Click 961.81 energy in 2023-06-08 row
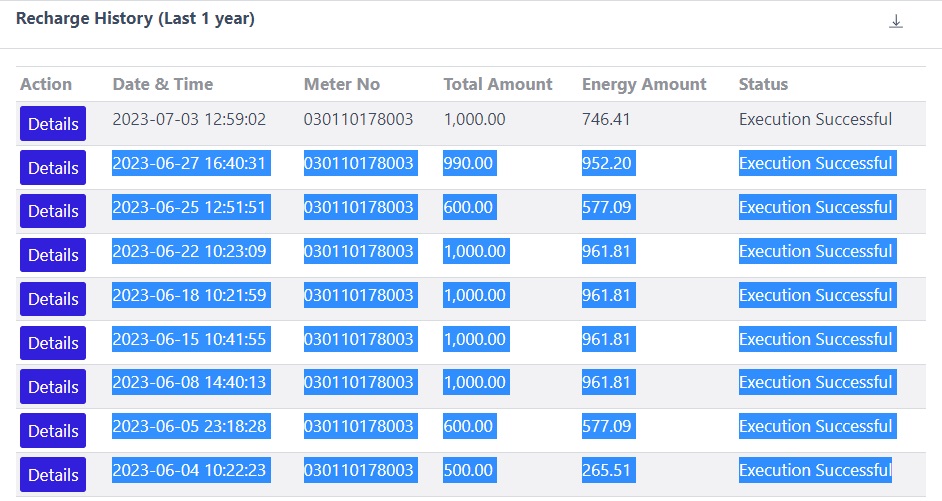942x501 pixels. pyautogui.click(x=609, y=382)
